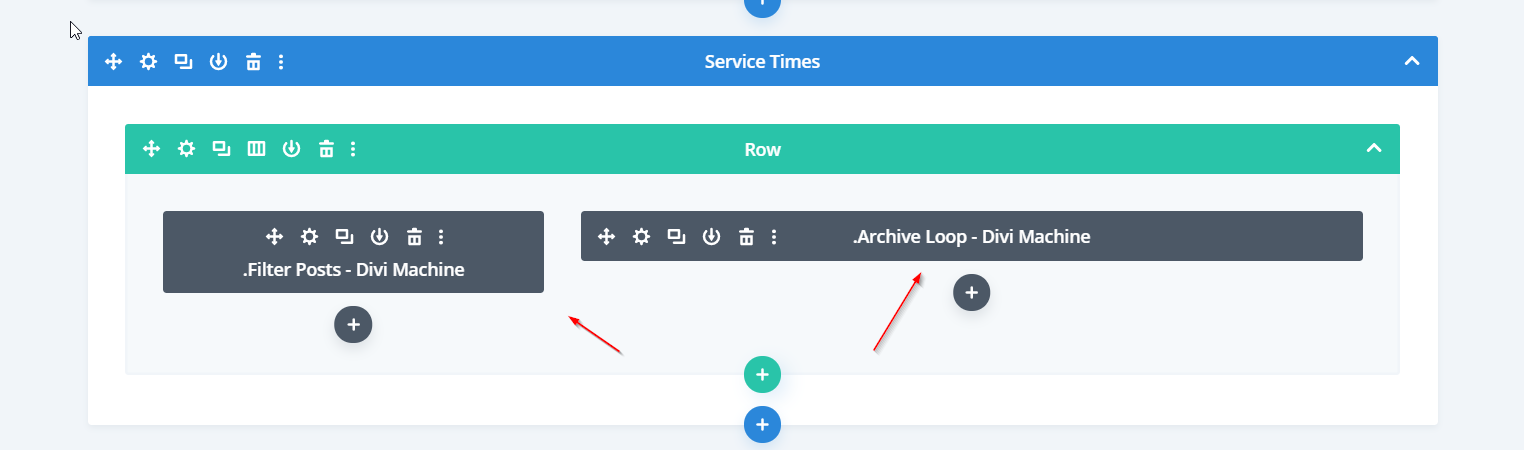The image size is (1524, 450).
Task: Open Archive Loop module more options menu
Action: (774, 237)
